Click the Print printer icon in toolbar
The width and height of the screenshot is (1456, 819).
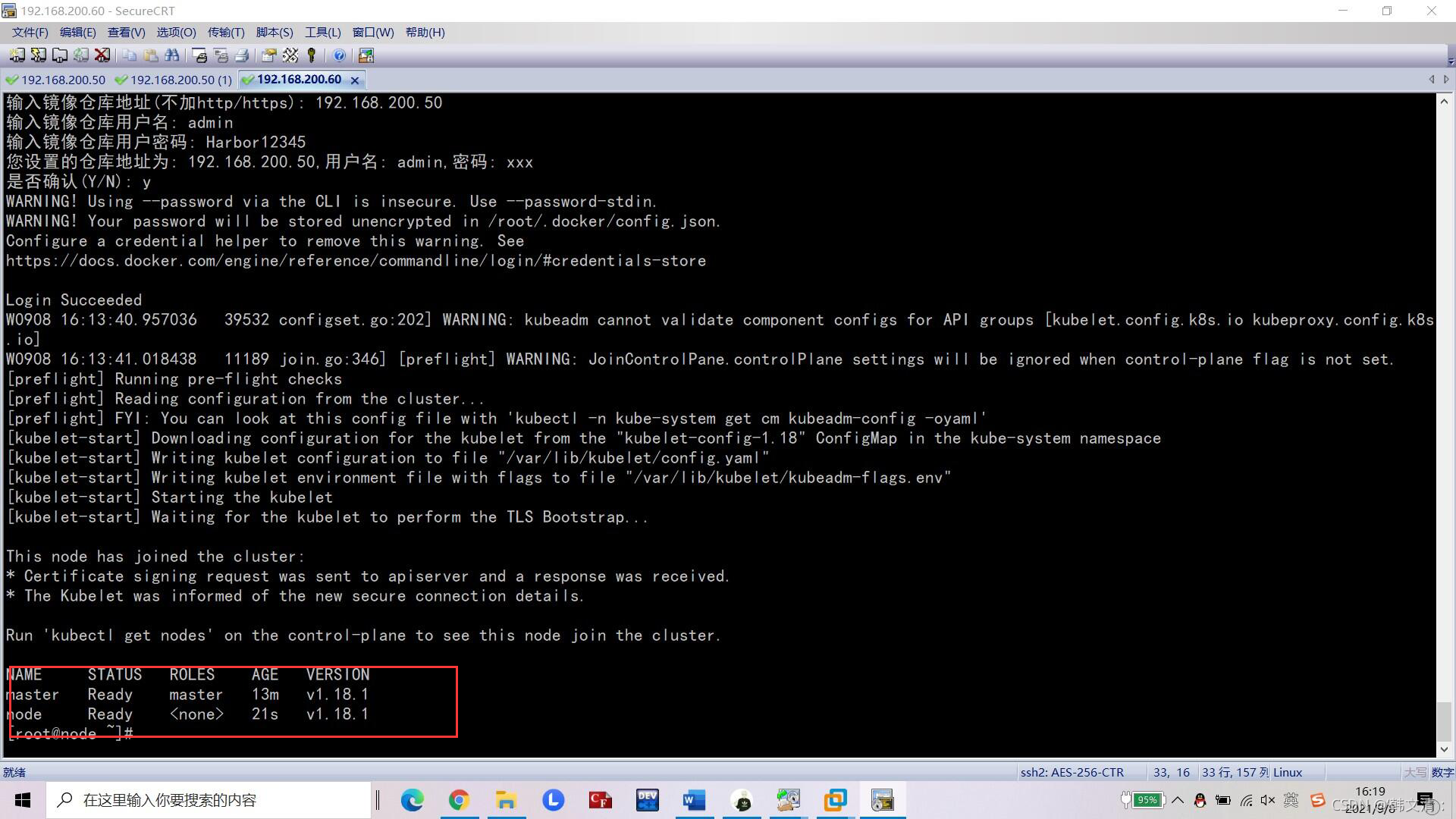pyautogui.click(x=242, y=55)
